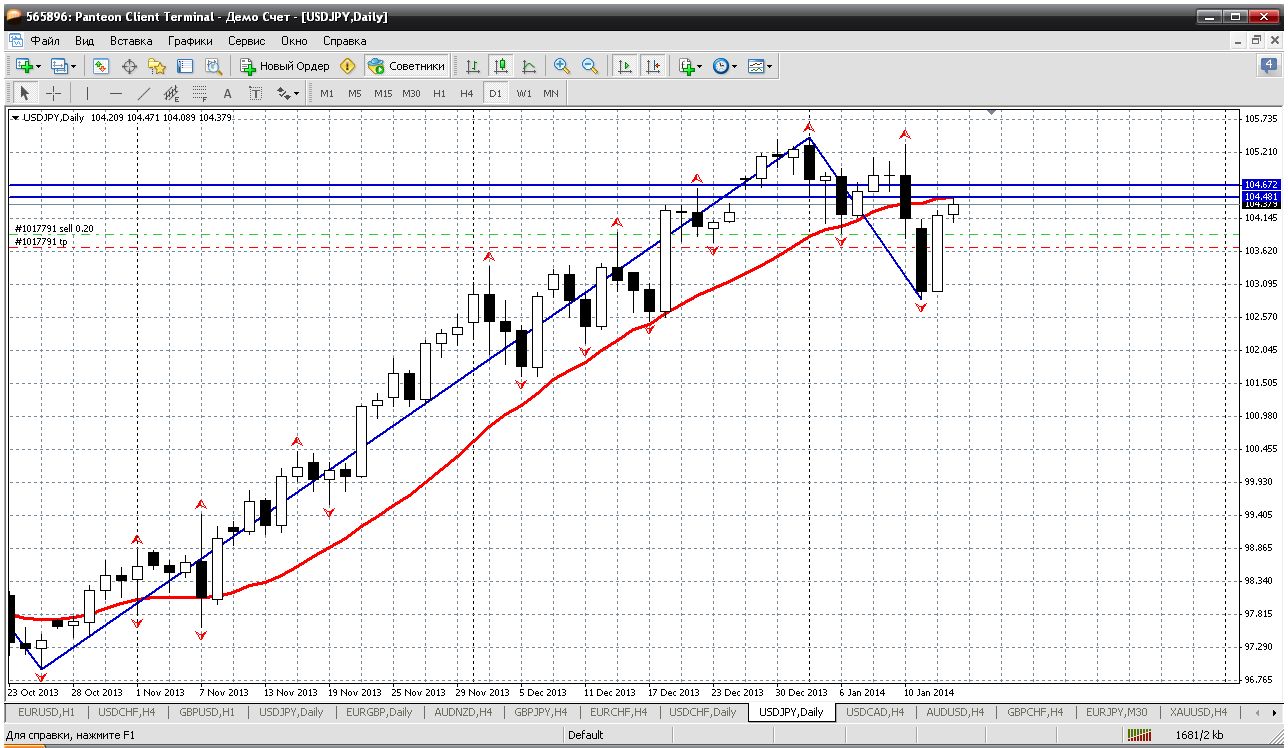Switch to the GBPUSD,H1 chart tab
Viewport: 1288px width, 748px height.
click(x=208, y=712)
